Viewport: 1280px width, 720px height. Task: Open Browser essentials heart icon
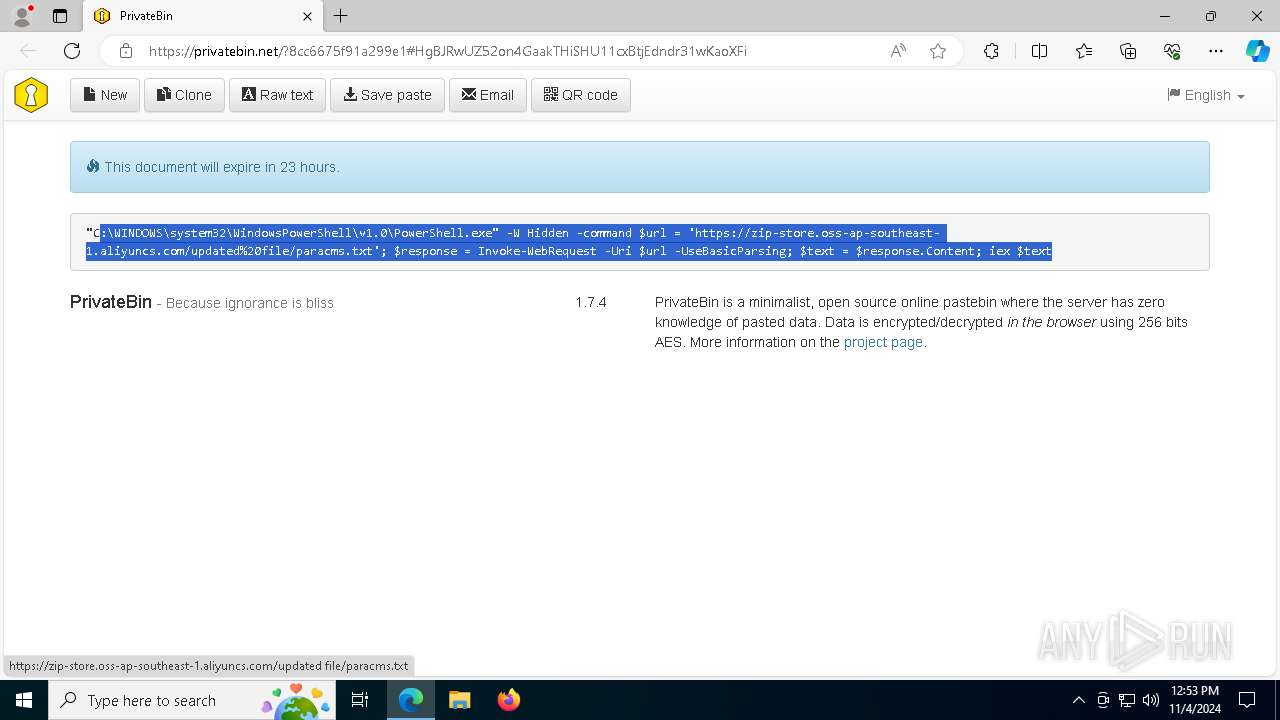point(1172,51)
